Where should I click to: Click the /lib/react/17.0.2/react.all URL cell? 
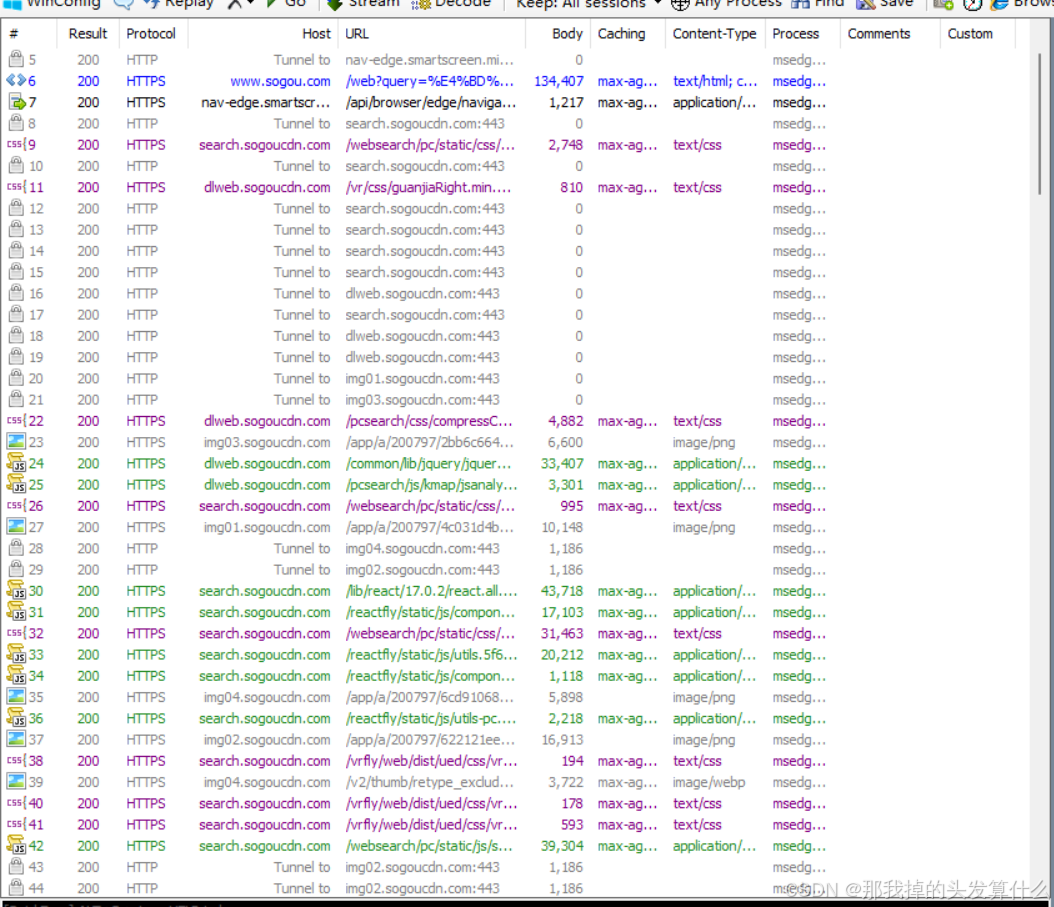coord(432,591)
